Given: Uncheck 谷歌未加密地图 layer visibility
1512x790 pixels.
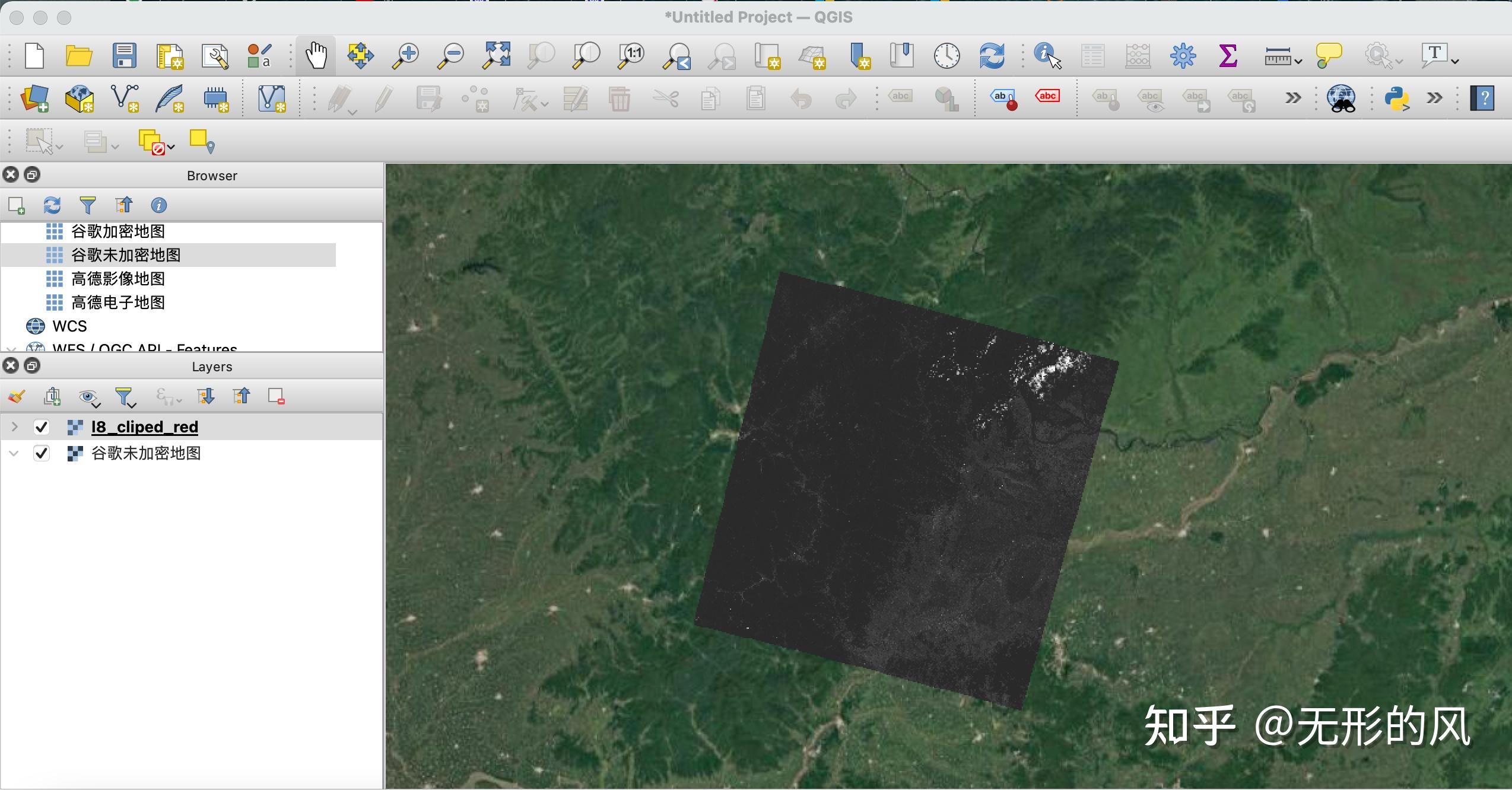Looking at the screenshot, I should pyautogui.click(x=42, y=454).
